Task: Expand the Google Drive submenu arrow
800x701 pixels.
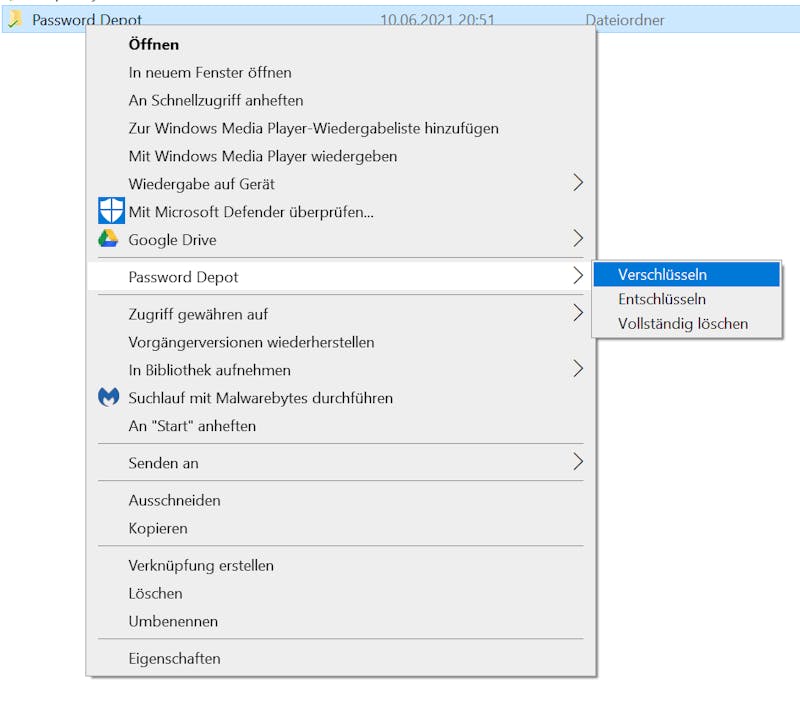Action: coord(578,238)
